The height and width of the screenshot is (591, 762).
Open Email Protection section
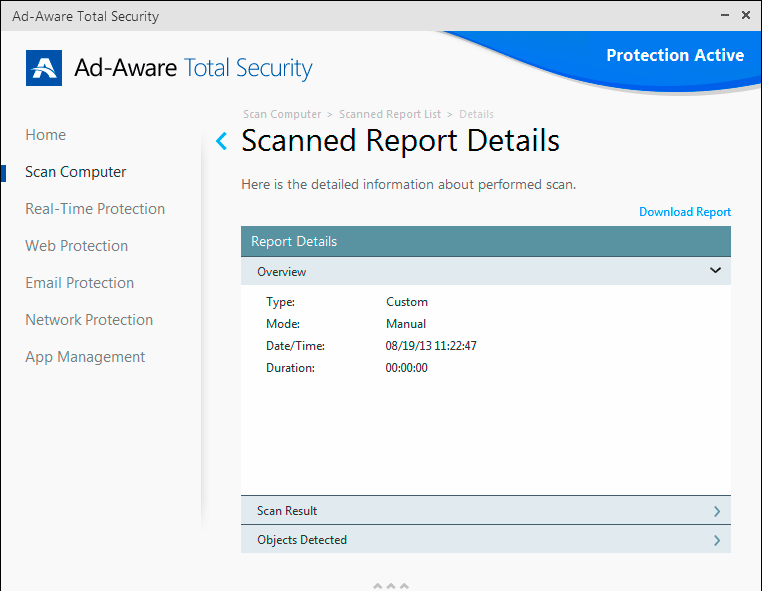[x=79, y=283]
